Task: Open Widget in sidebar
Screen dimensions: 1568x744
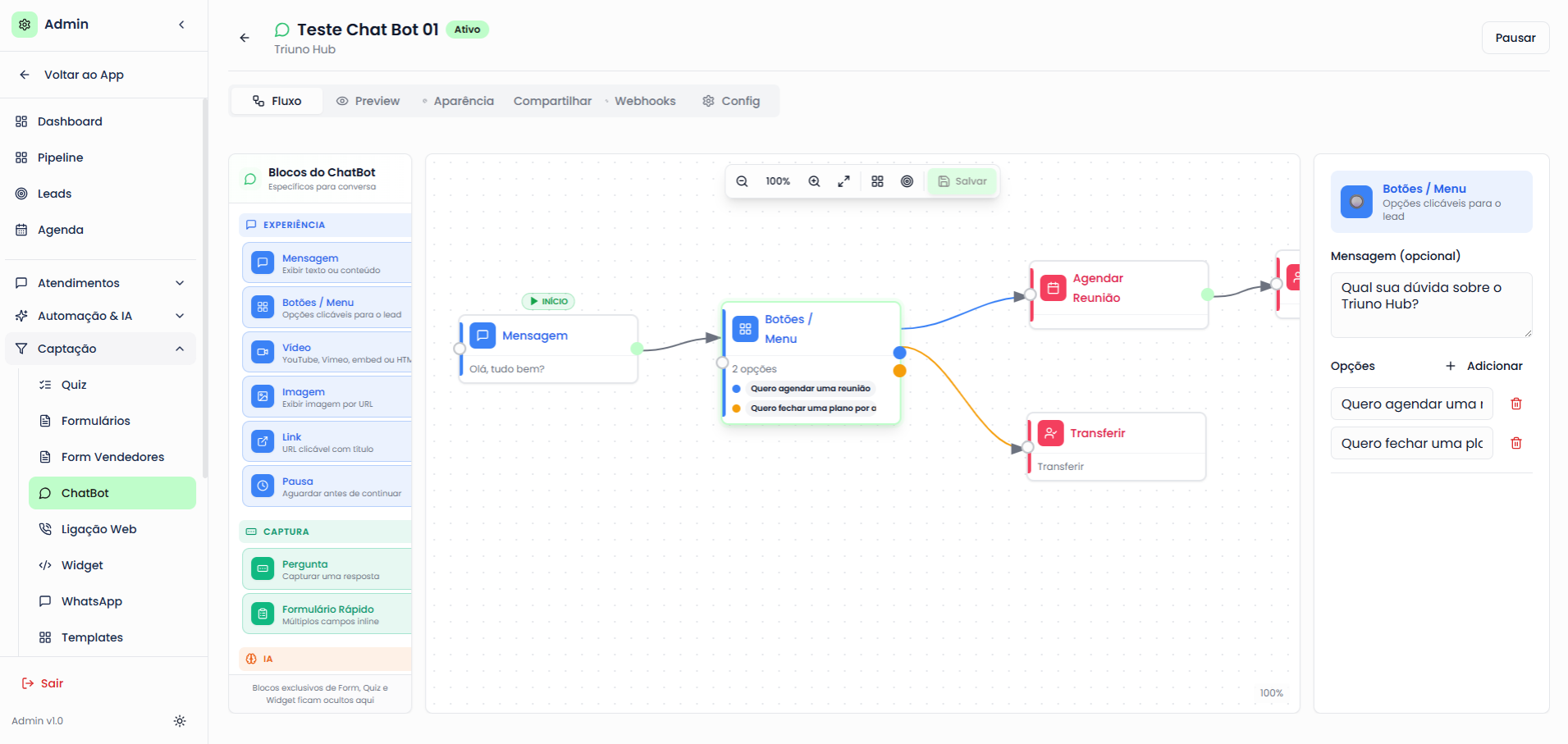Action: (112, 565)
